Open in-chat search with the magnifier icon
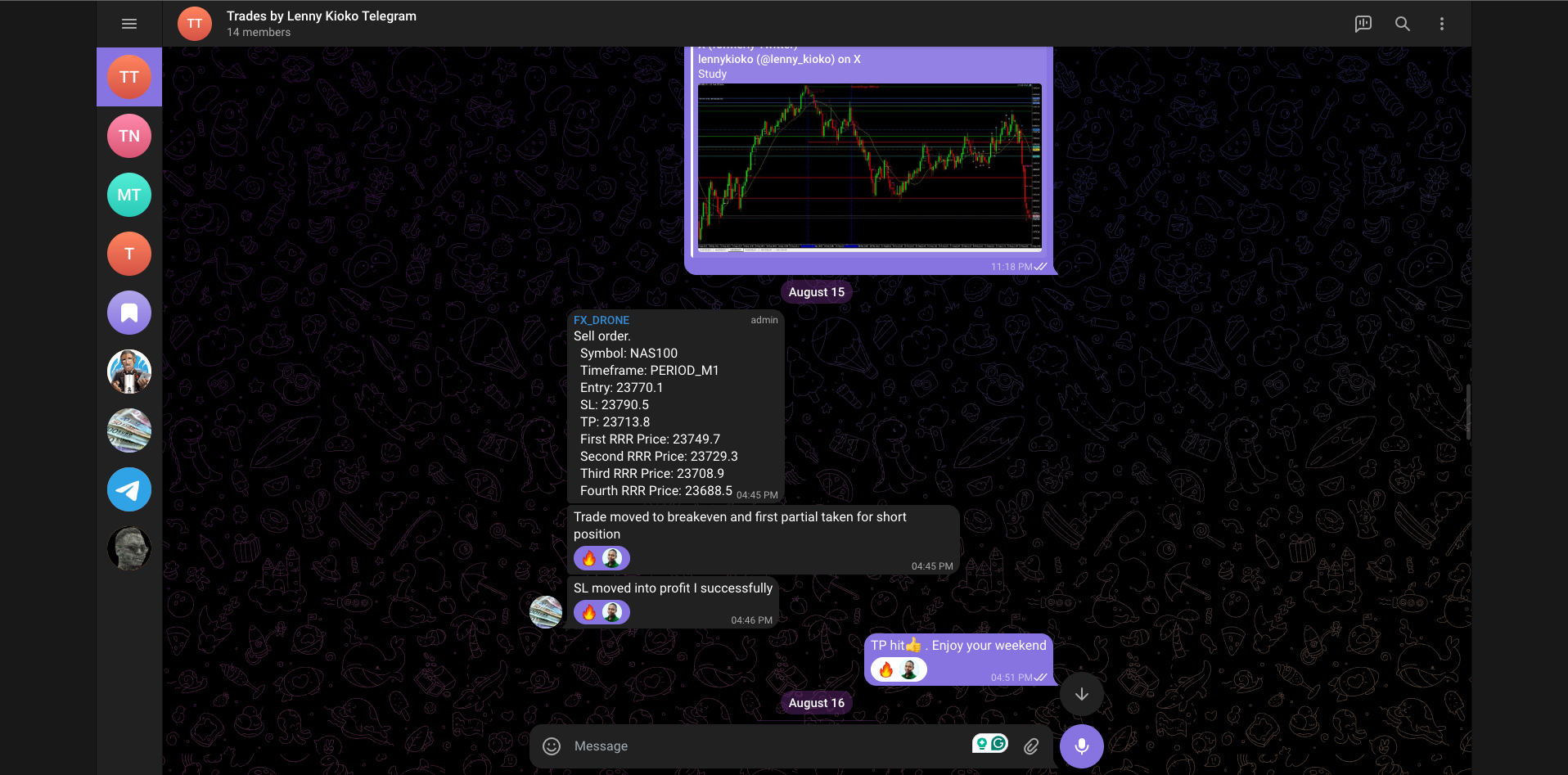1568x775 pixels. (1403, 24)
